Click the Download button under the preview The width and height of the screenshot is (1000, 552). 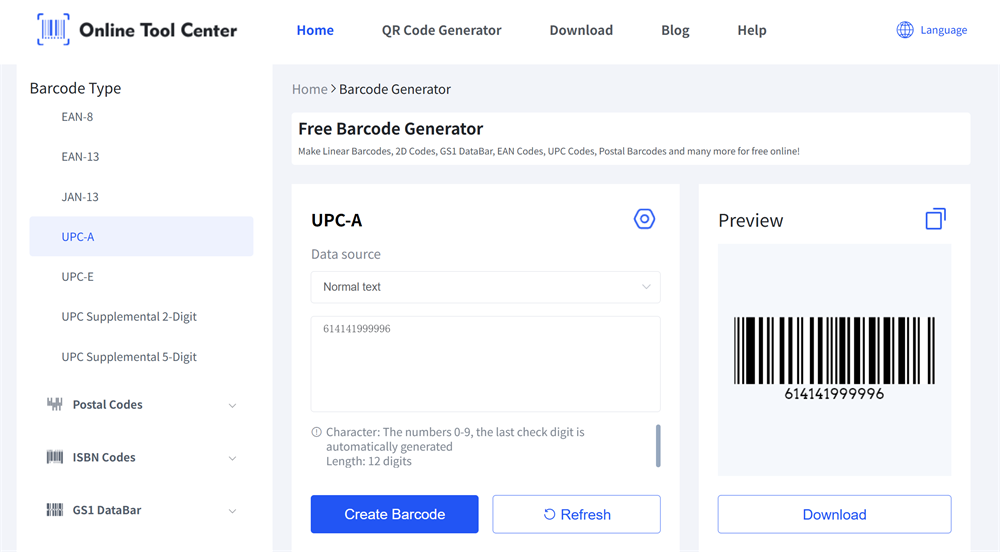coord(834,514)
